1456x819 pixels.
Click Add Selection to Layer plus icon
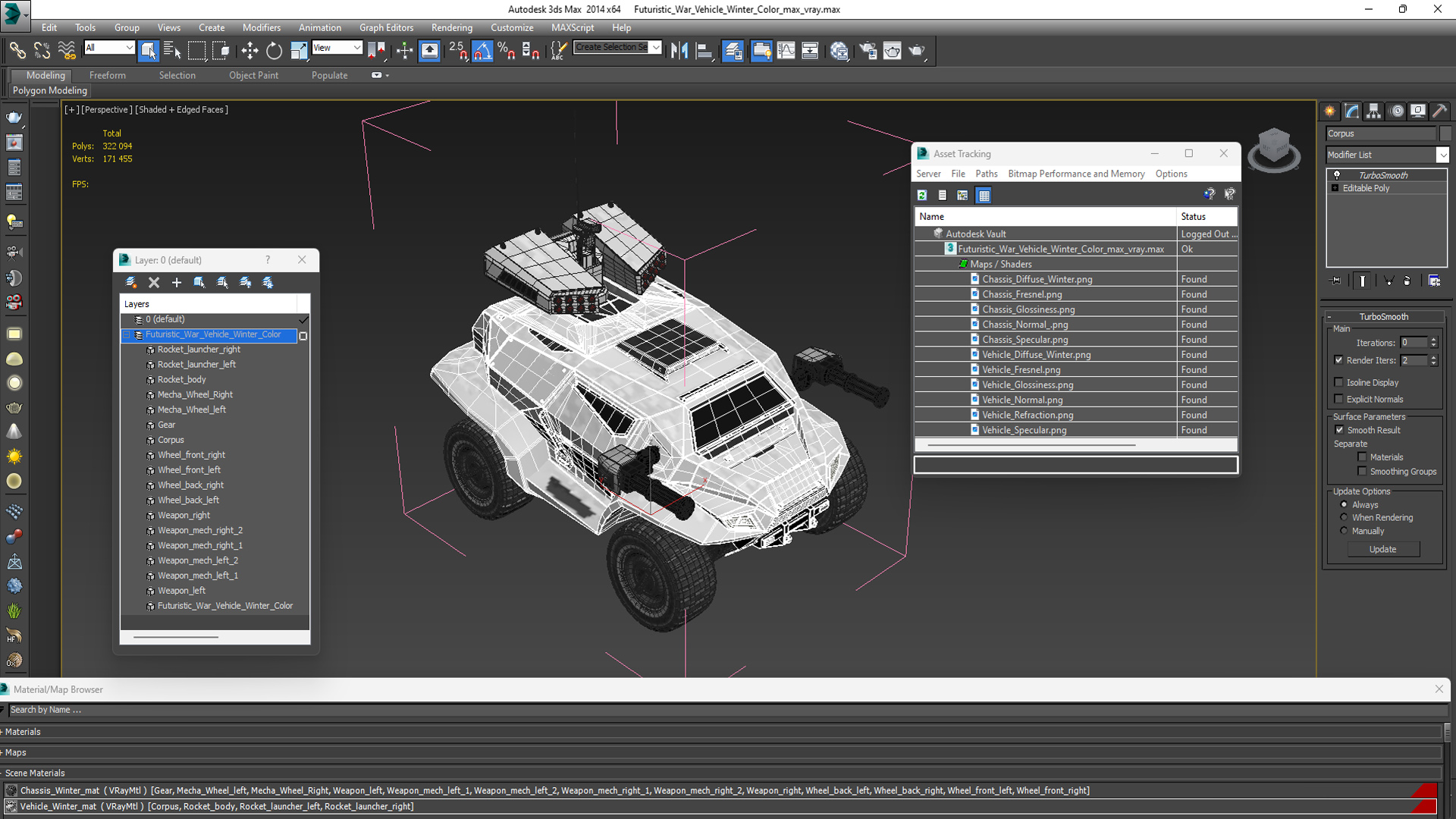177,282
